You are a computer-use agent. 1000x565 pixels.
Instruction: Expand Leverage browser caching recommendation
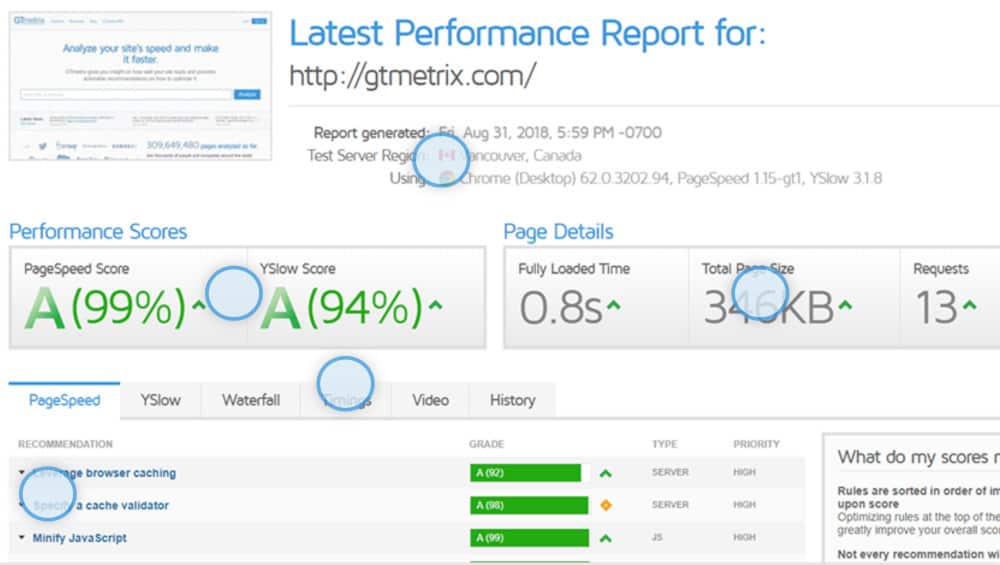(22, 473)
